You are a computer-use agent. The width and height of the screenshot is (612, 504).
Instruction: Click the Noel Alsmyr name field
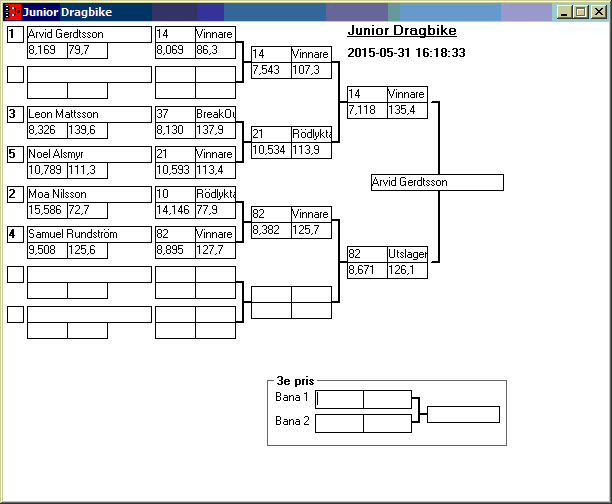(x=88, y=154)
